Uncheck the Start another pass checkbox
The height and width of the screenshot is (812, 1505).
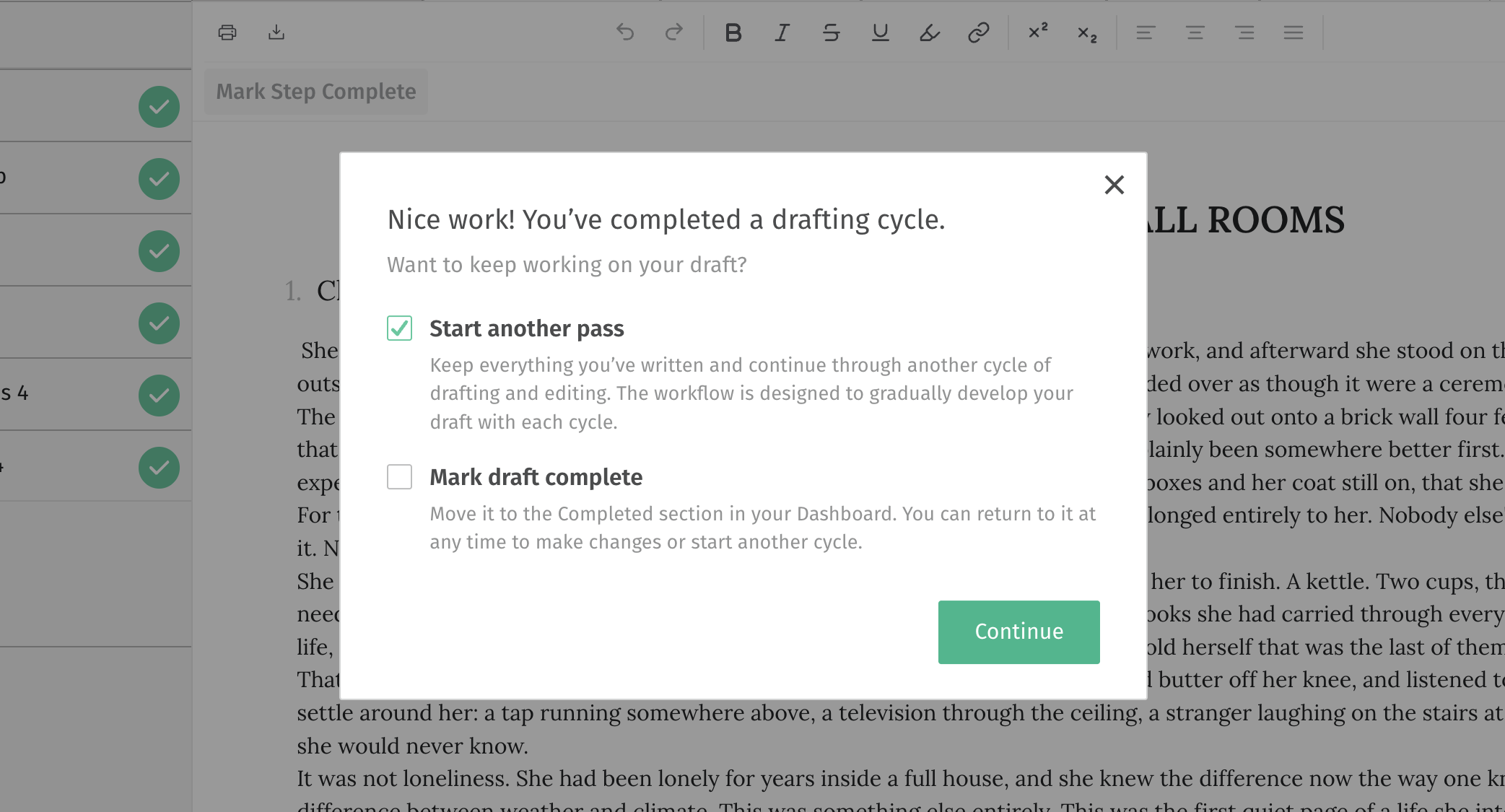[399, 328]
